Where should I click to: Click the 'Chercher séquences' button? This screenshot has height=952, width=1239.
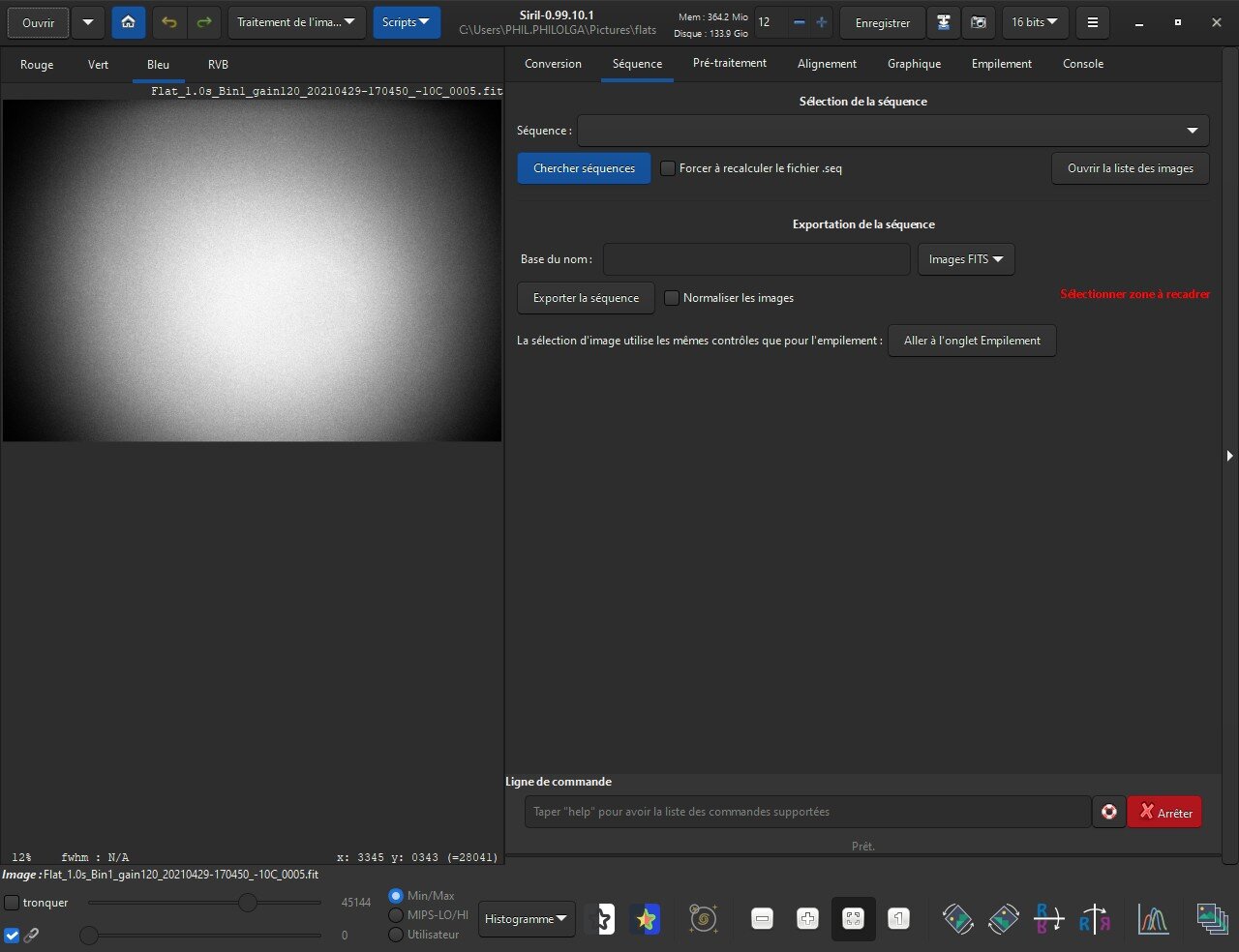pos(584,168)
